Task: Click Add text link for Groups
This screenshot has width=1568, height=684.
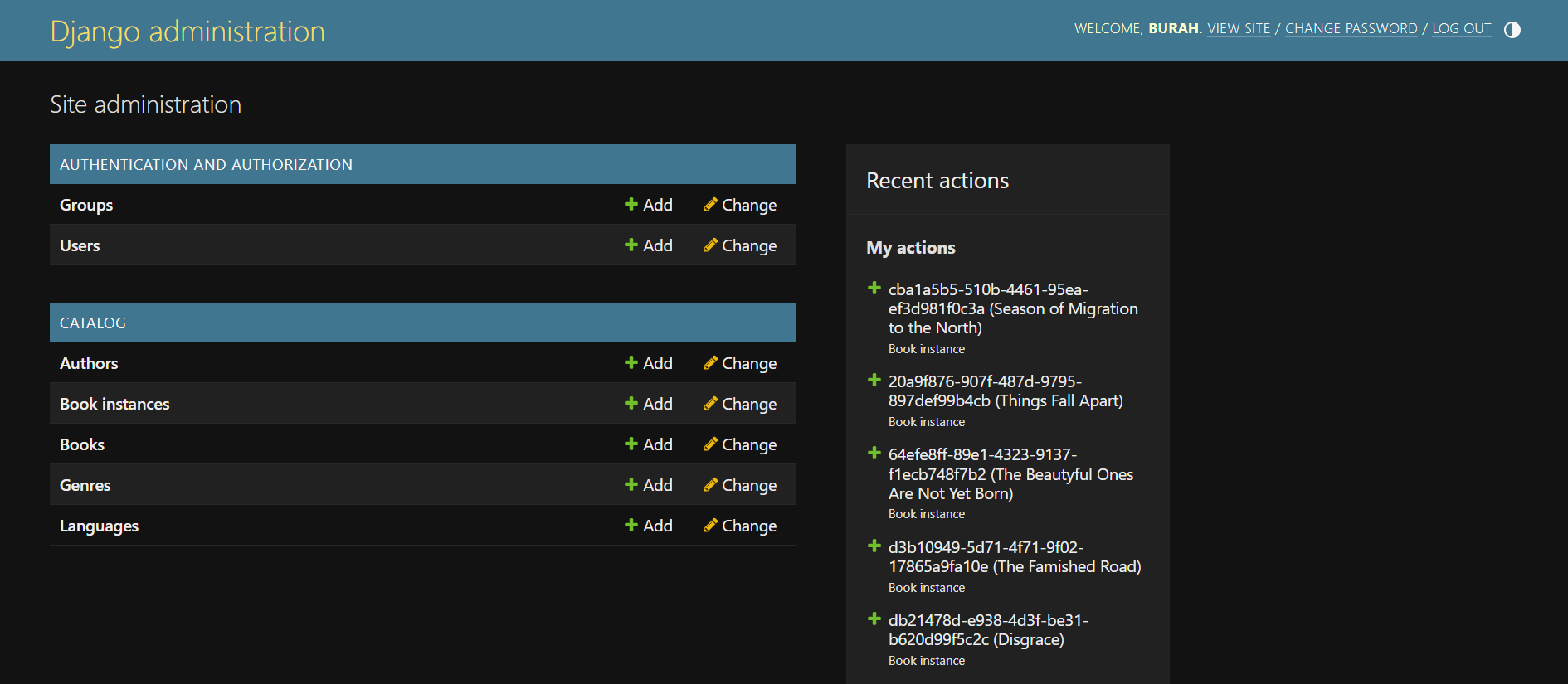Action: click(x=658, y=205)
